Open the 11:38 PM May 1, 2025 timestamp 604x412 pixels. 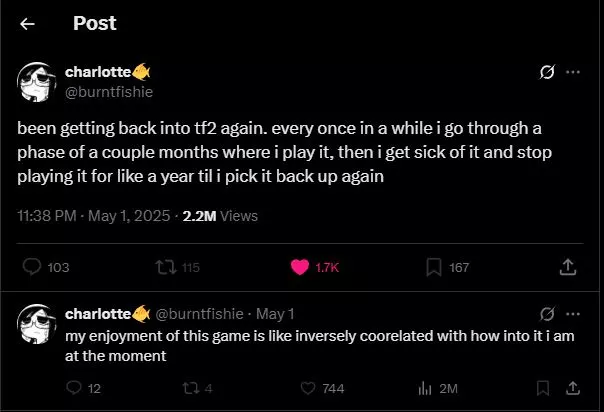pyautogui.click(x=91, y=215)
